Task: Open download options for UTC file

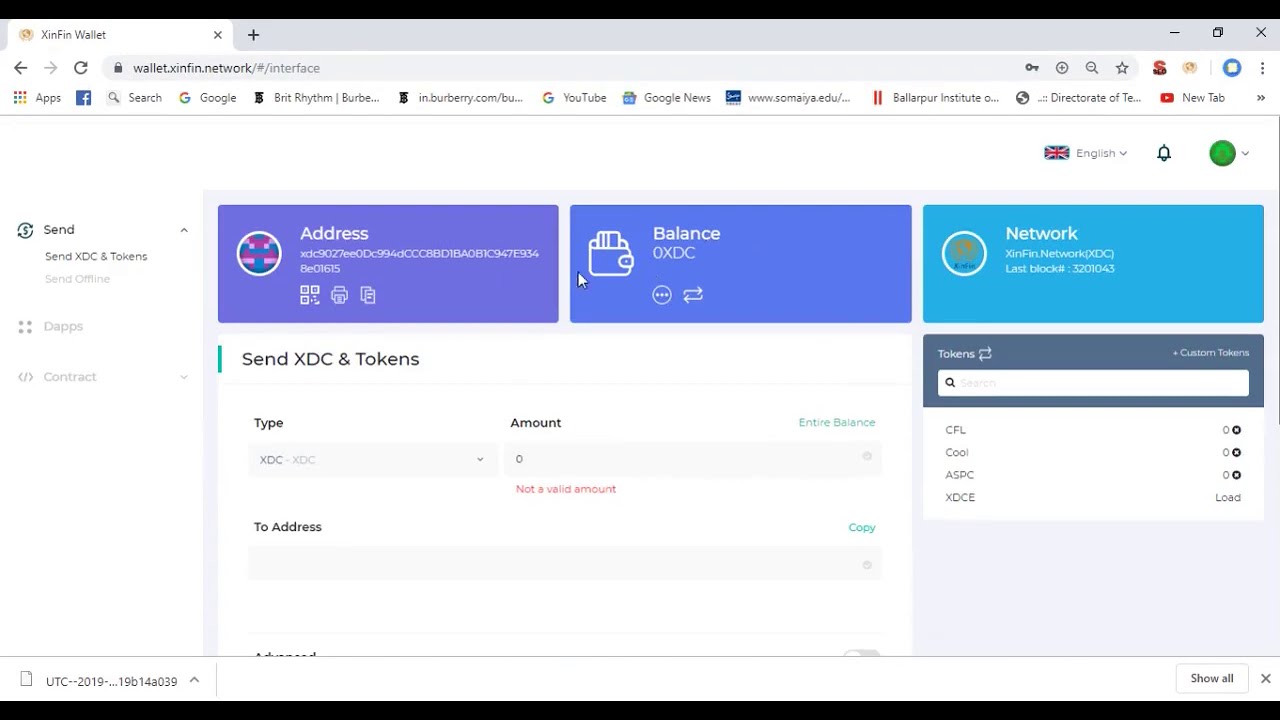Action: click(x=194, y=680)
